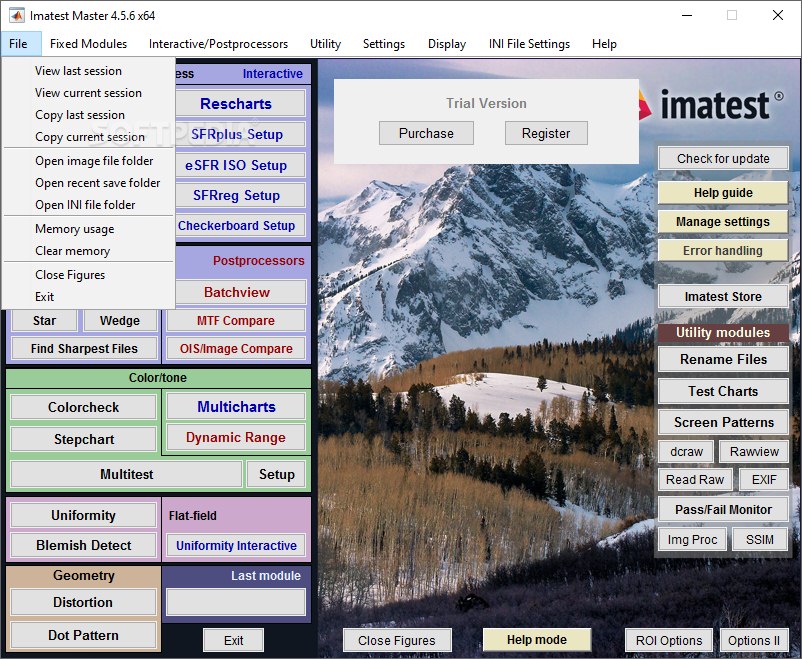
Task: Open the Dynamic Range module
Action: coord(236,437)
